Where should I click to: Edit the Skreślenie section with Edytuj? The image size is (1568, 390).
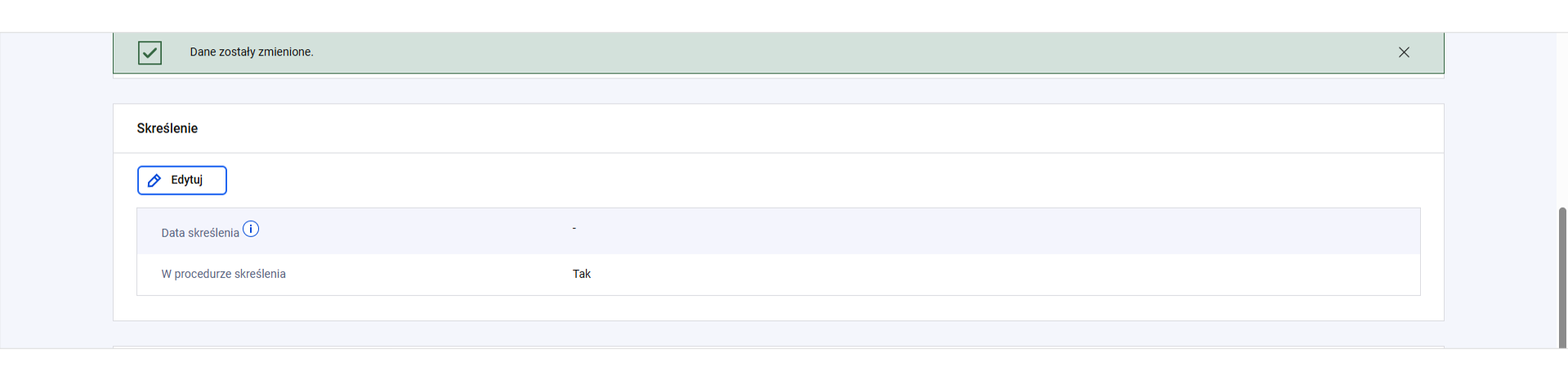(x=181, y=181)
